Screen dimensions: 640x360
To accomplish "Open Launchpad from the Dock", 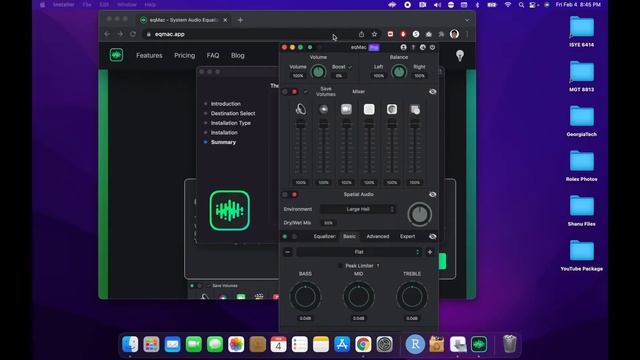I will pos(151,344).
